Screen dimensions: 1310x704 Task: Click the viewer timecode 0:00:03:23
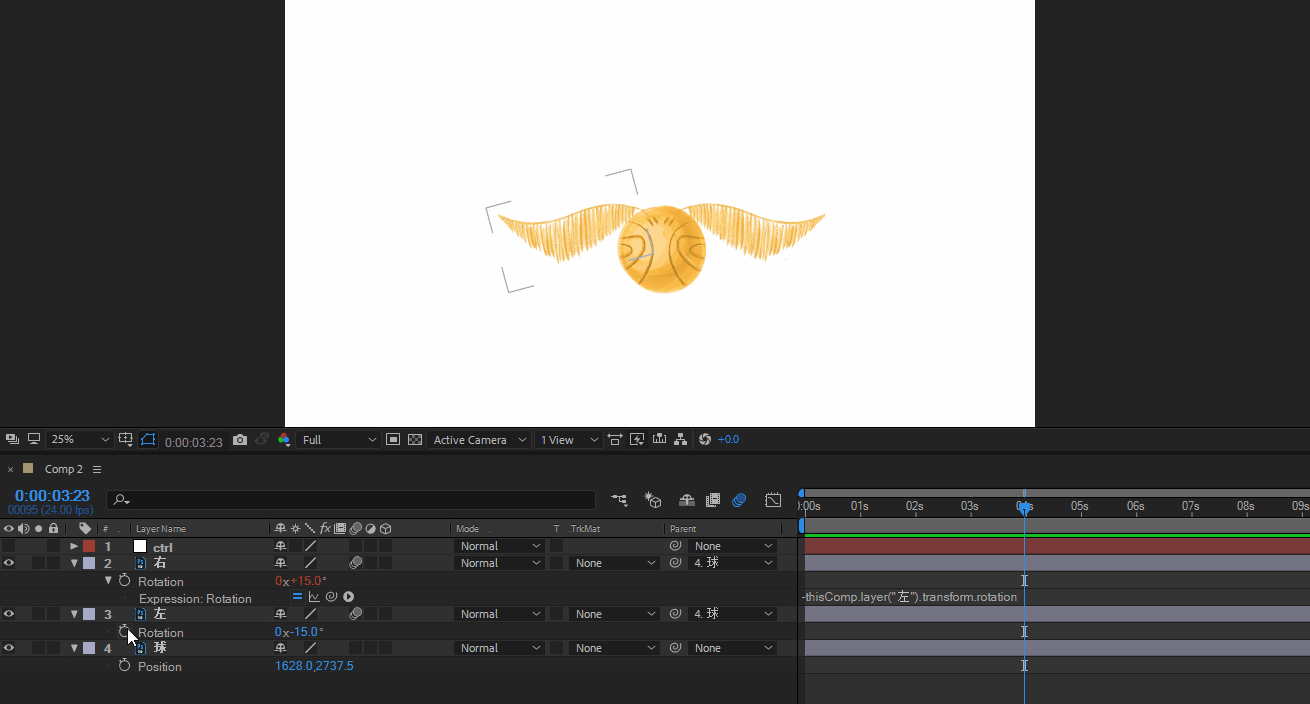(x=194, y=441)
